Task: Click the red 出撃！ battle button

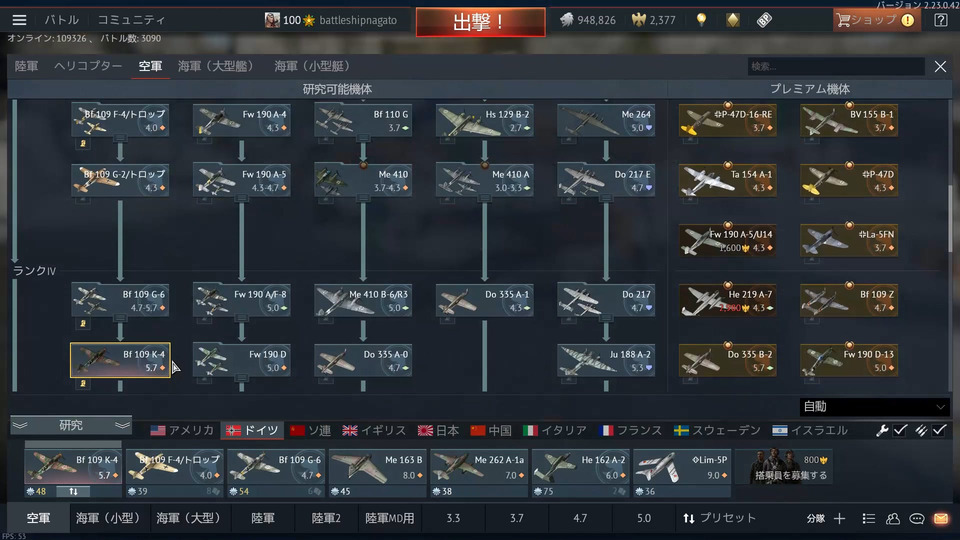Action: (481, 22)
